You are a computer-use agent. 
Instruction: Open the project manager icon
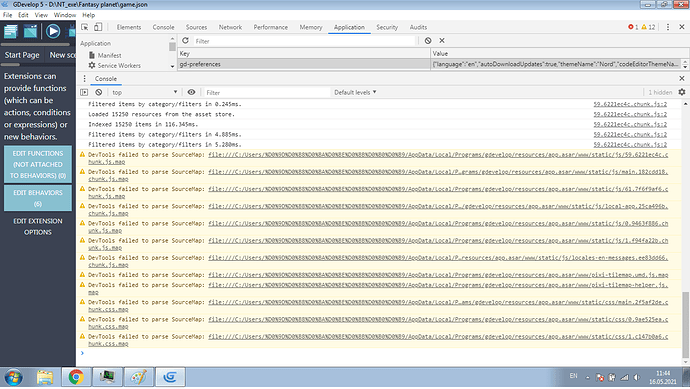11,31
